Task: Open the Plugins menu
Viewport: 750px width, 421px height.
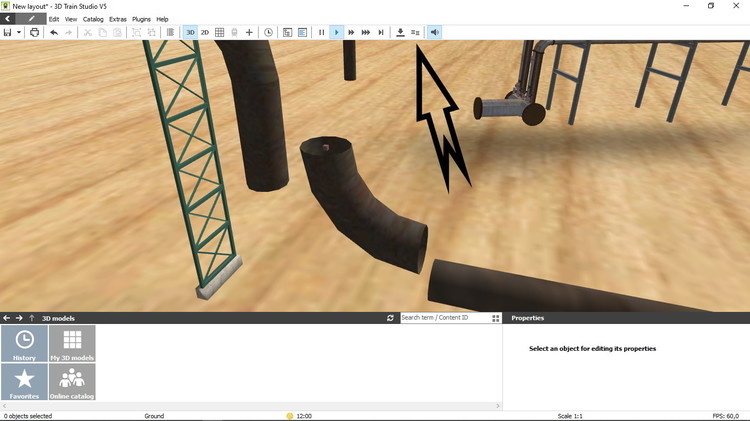Action: coord(141,19)
